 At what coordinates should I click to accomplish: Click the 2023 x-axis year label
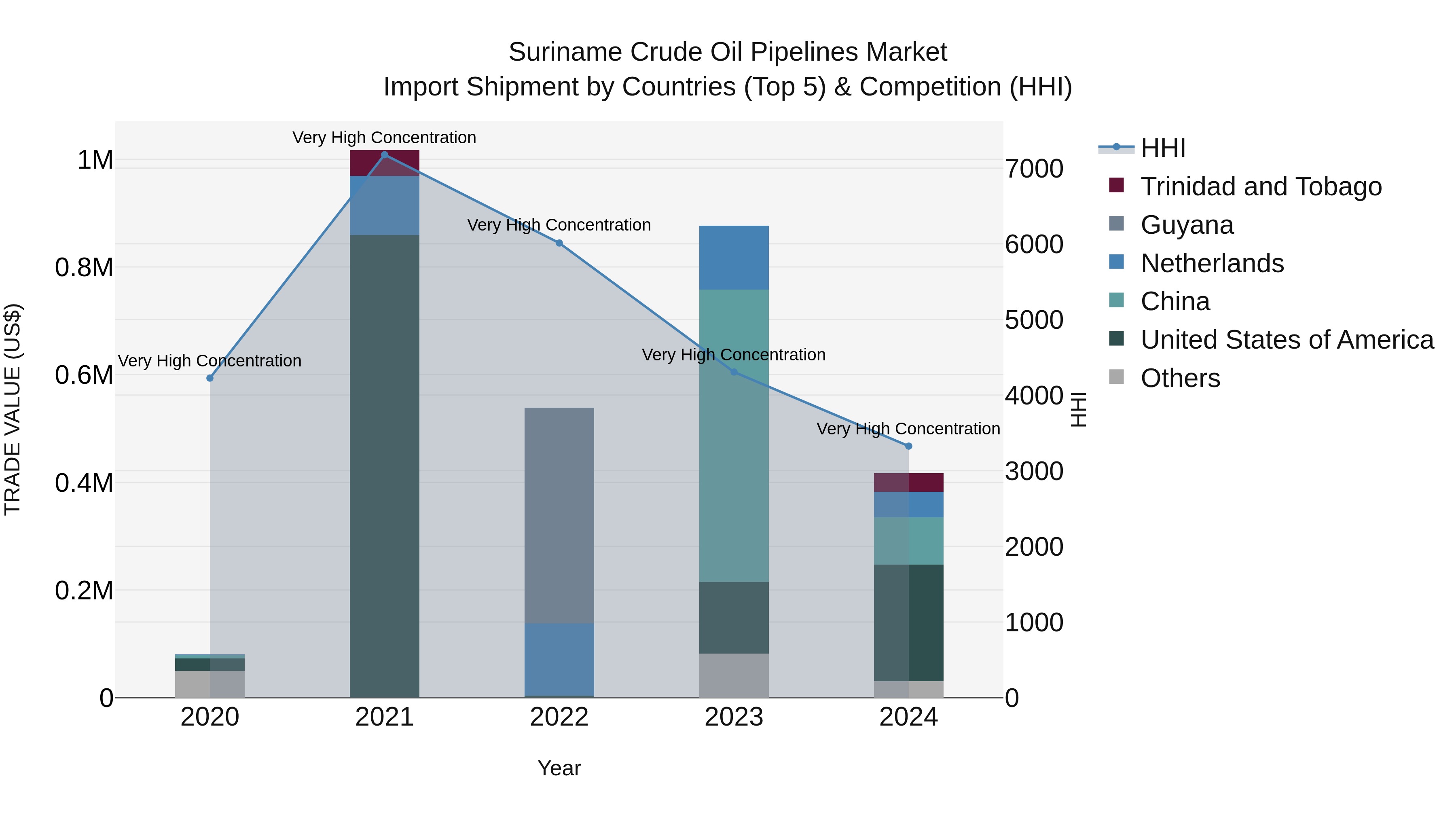coord(734,717)
